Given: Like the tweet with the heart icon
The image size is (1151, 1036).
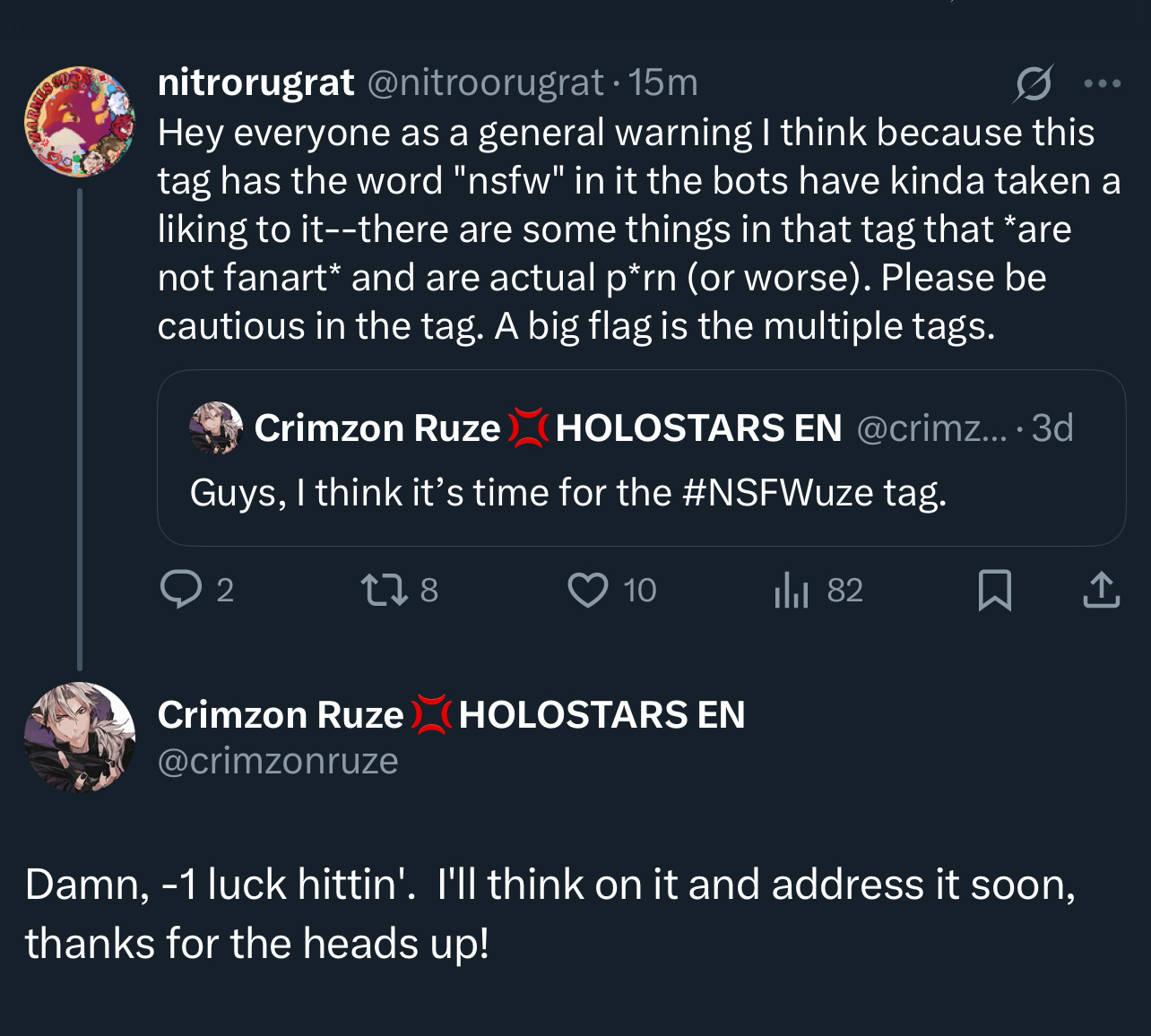Looking at the screenshot, I should pos(588,590).
